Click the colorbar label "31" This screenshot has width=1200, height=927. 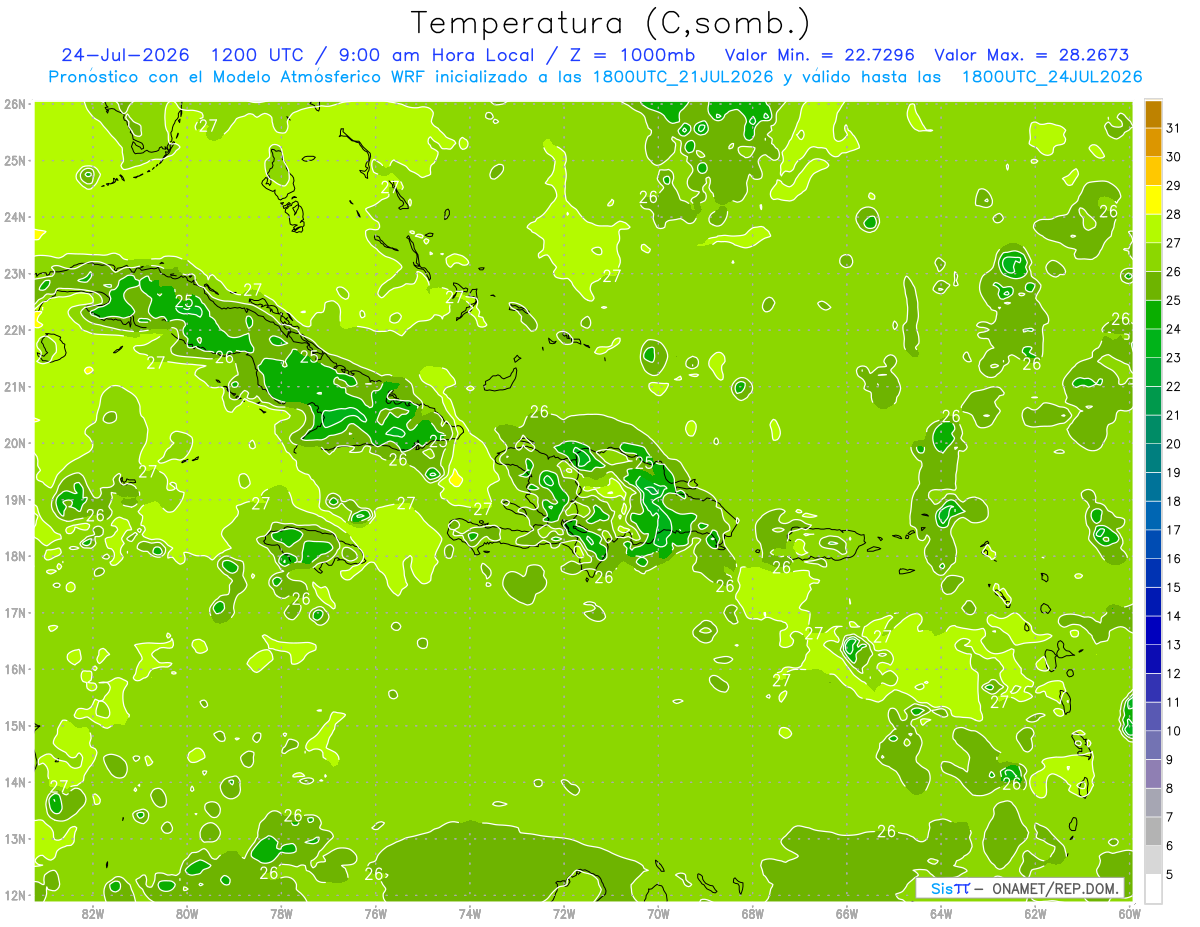[1174, 128]
